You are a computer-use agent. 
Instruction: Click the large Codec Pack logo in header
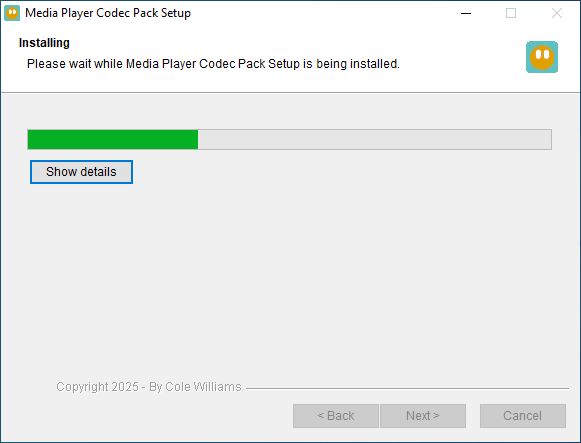[542, 57]
